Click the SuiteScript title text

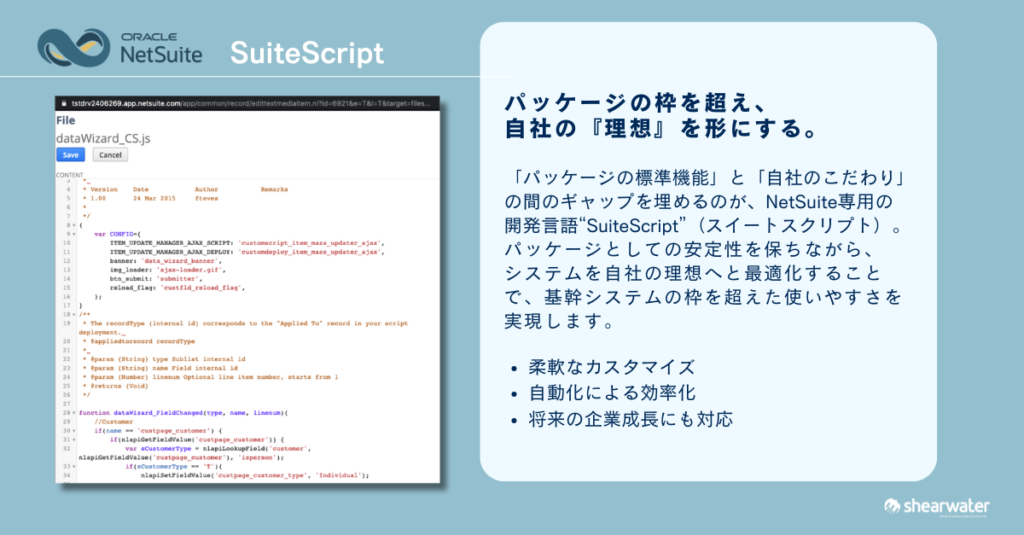tap(306, 52)
